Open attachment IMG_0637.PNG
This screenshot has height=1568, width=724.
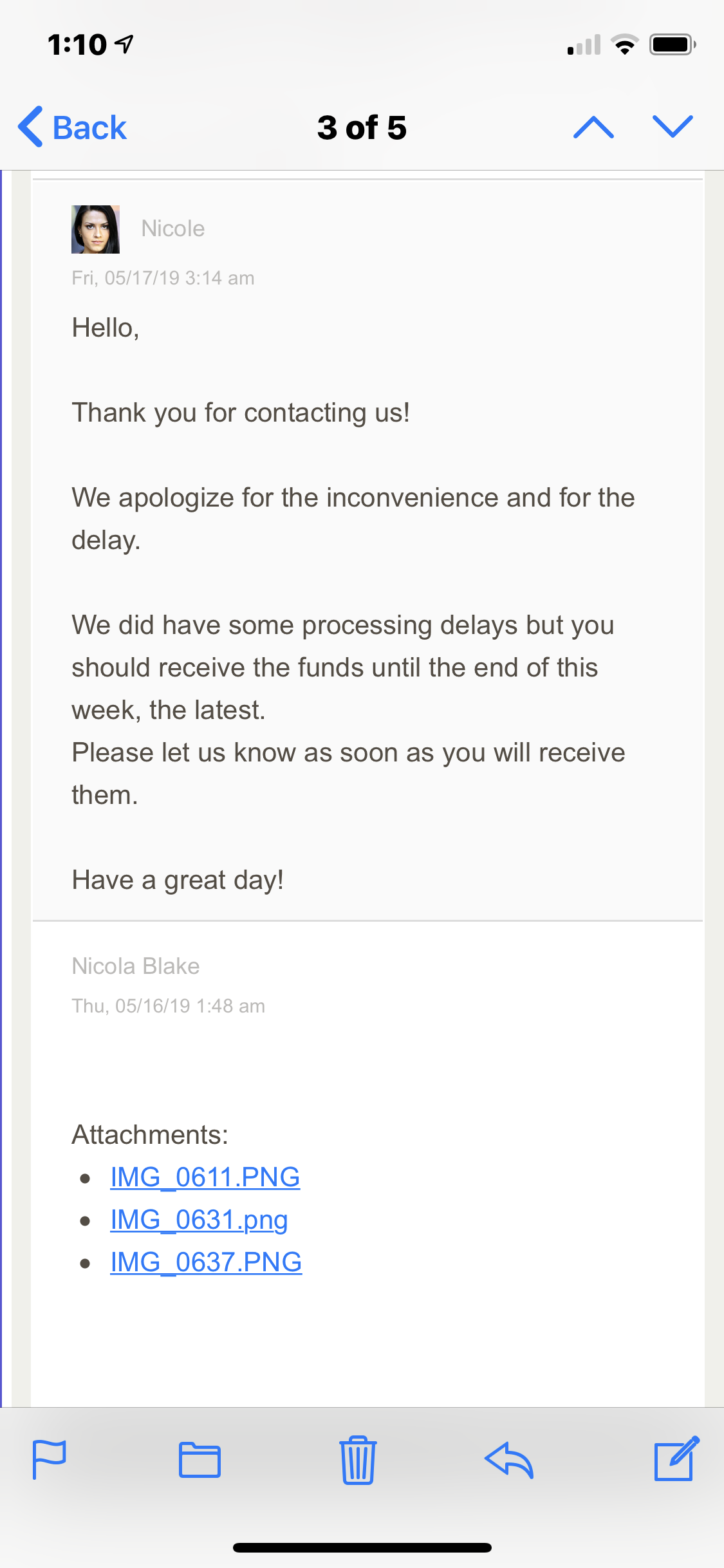coord(206,1262)
